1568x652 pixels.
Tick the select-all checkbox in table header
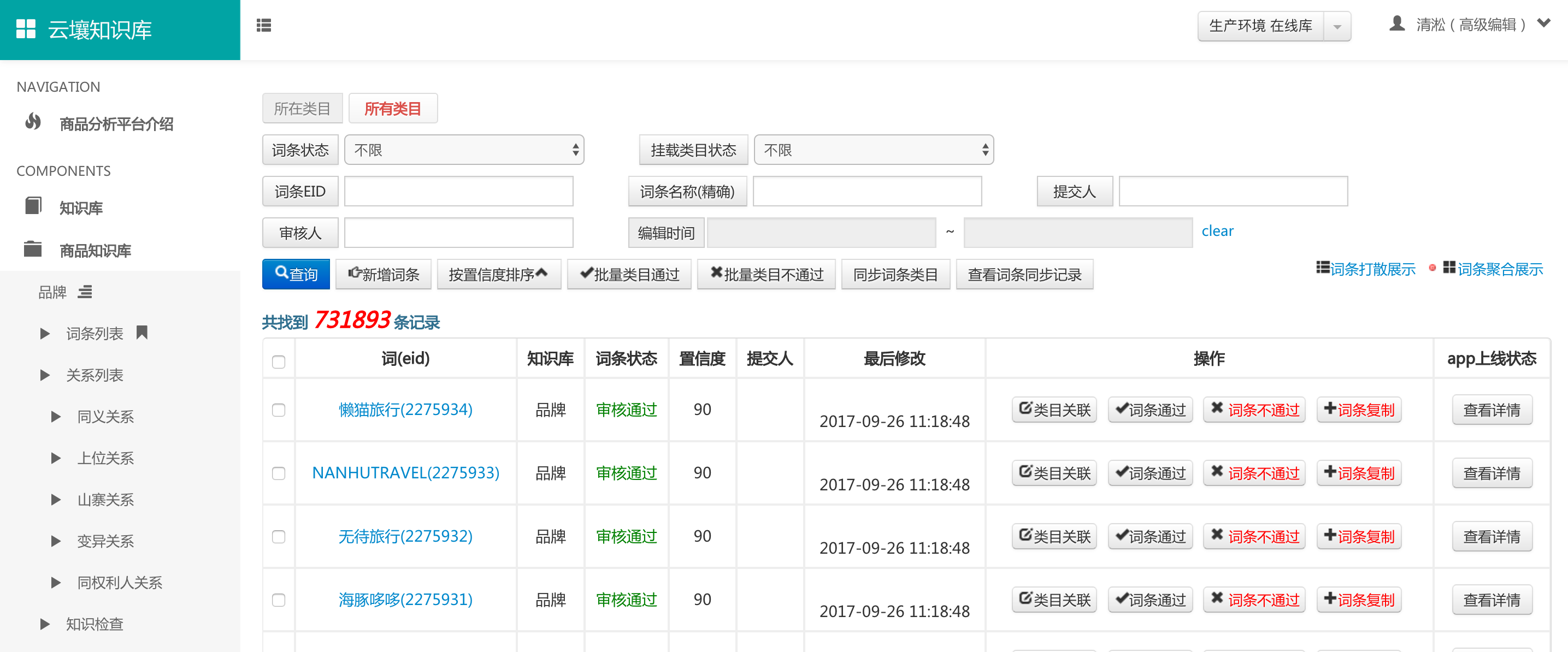coord(279,362)
